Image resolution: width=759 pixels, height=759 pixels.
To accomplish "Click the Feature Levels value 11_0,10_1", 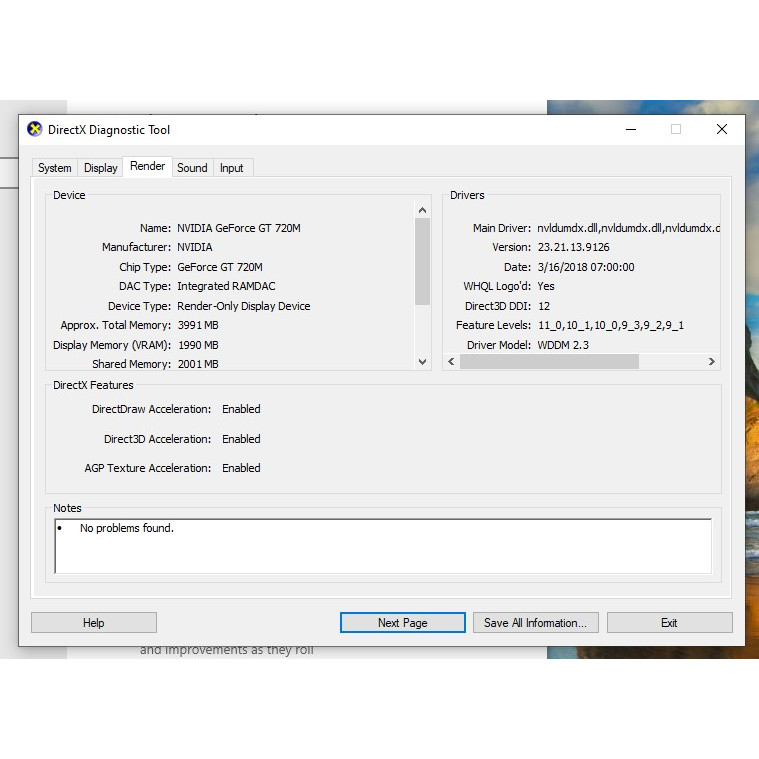I will [611, 325].
